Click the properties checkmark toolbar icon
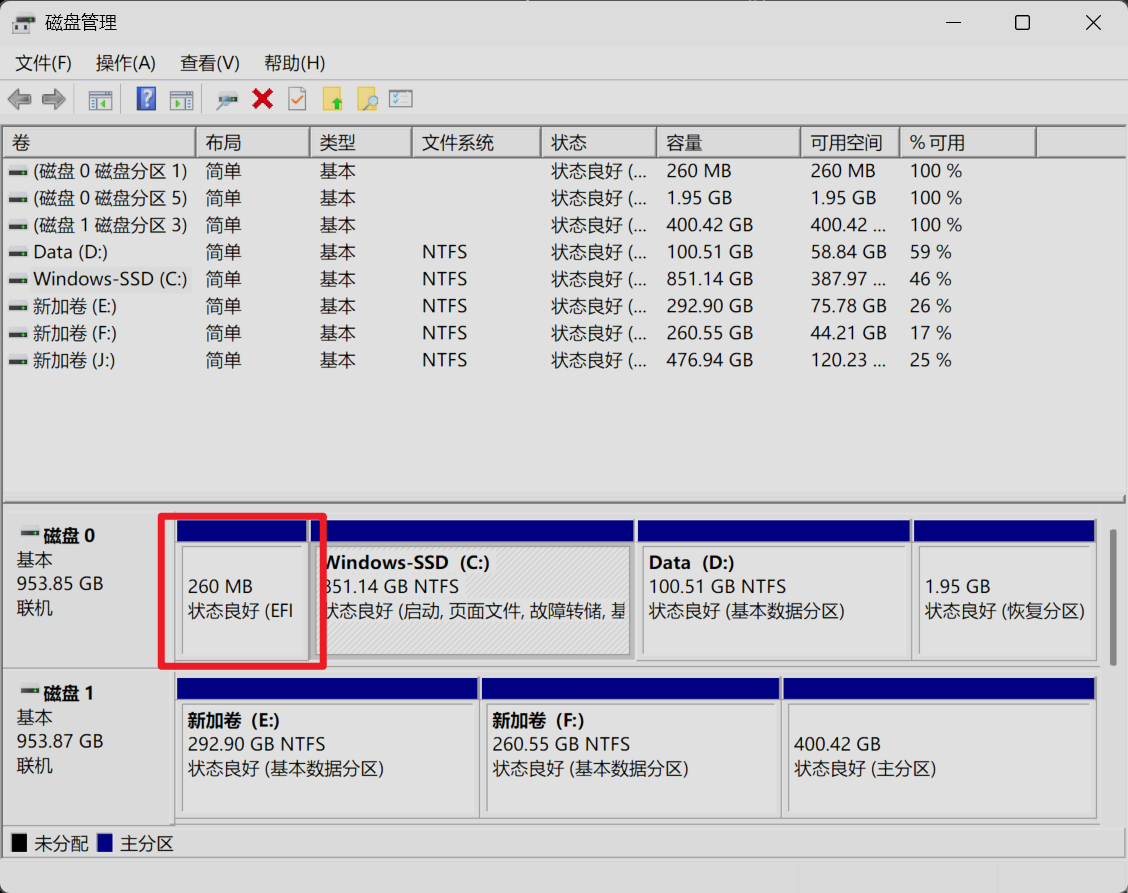 pos(297,99)
